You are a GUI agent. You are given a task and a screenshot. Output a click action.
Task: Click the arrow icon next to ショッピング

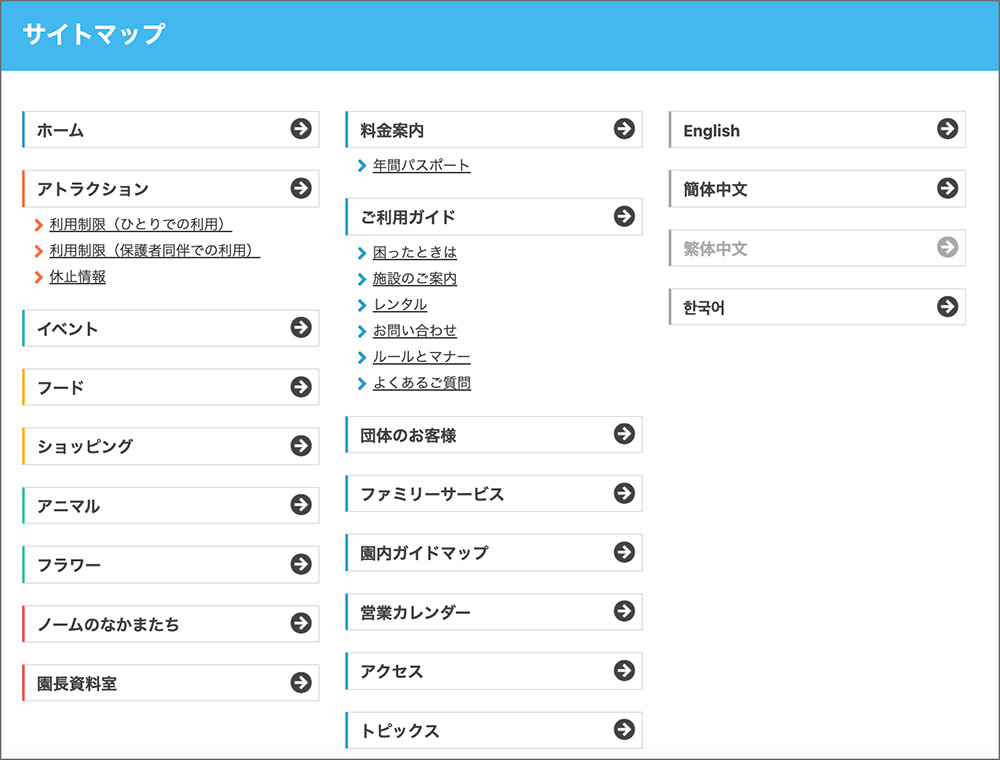pos(301,446)
